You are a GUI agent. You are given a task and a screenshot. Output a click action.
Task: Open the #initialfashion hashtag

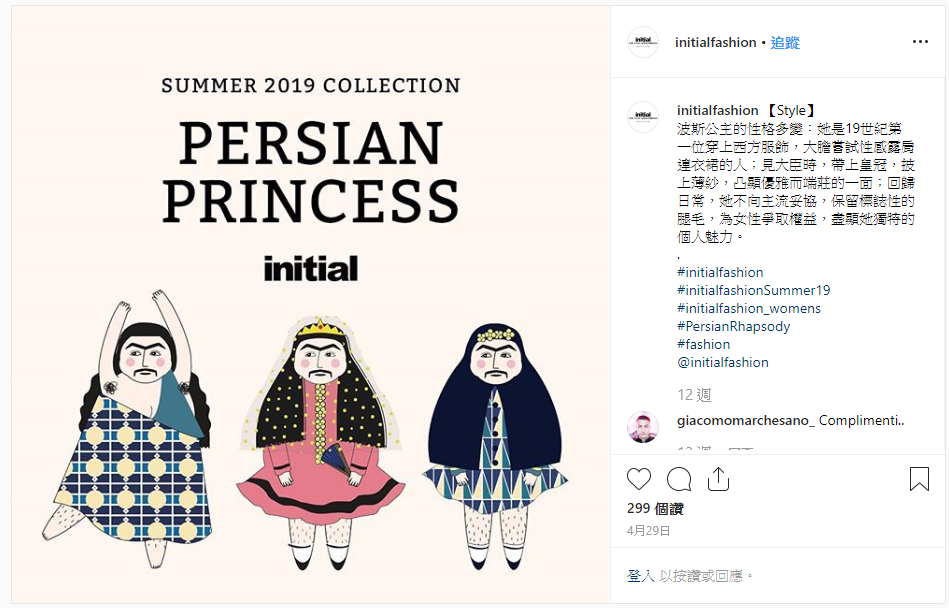(x=720, y=272)
